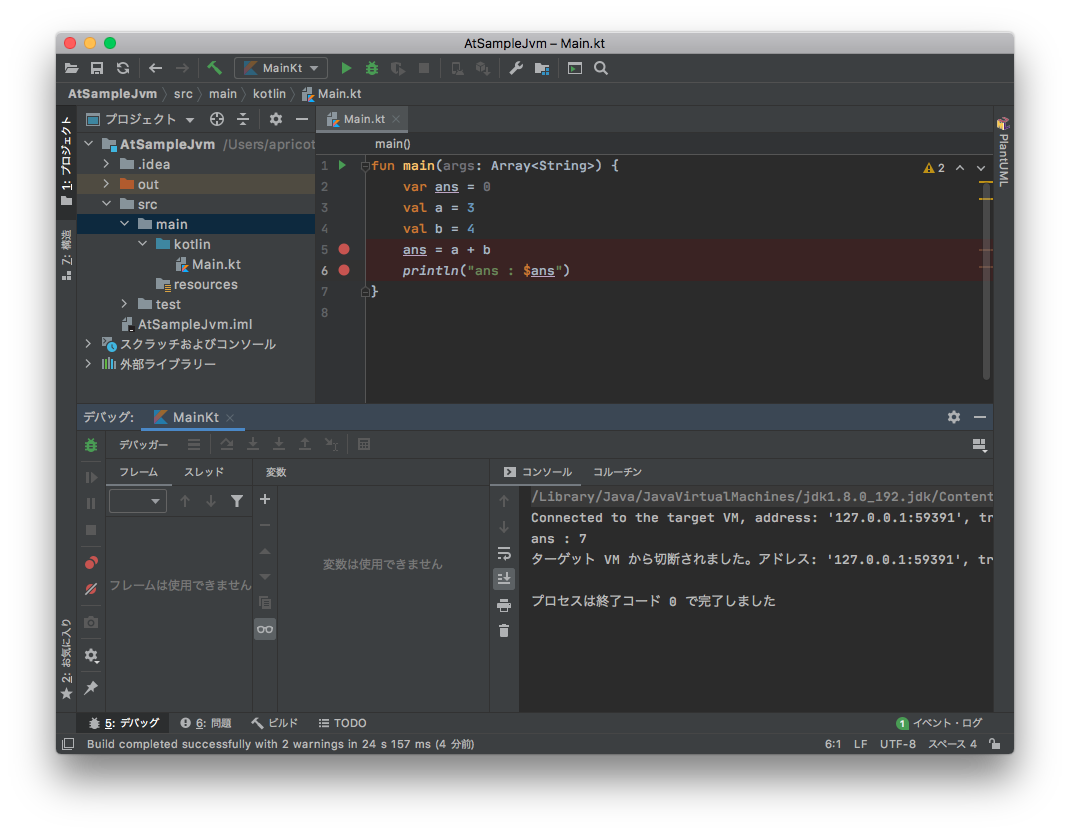This screenshot has height=834, width=1070.
Task: Switch to the スレッド tab
Action: click(204, 472)
